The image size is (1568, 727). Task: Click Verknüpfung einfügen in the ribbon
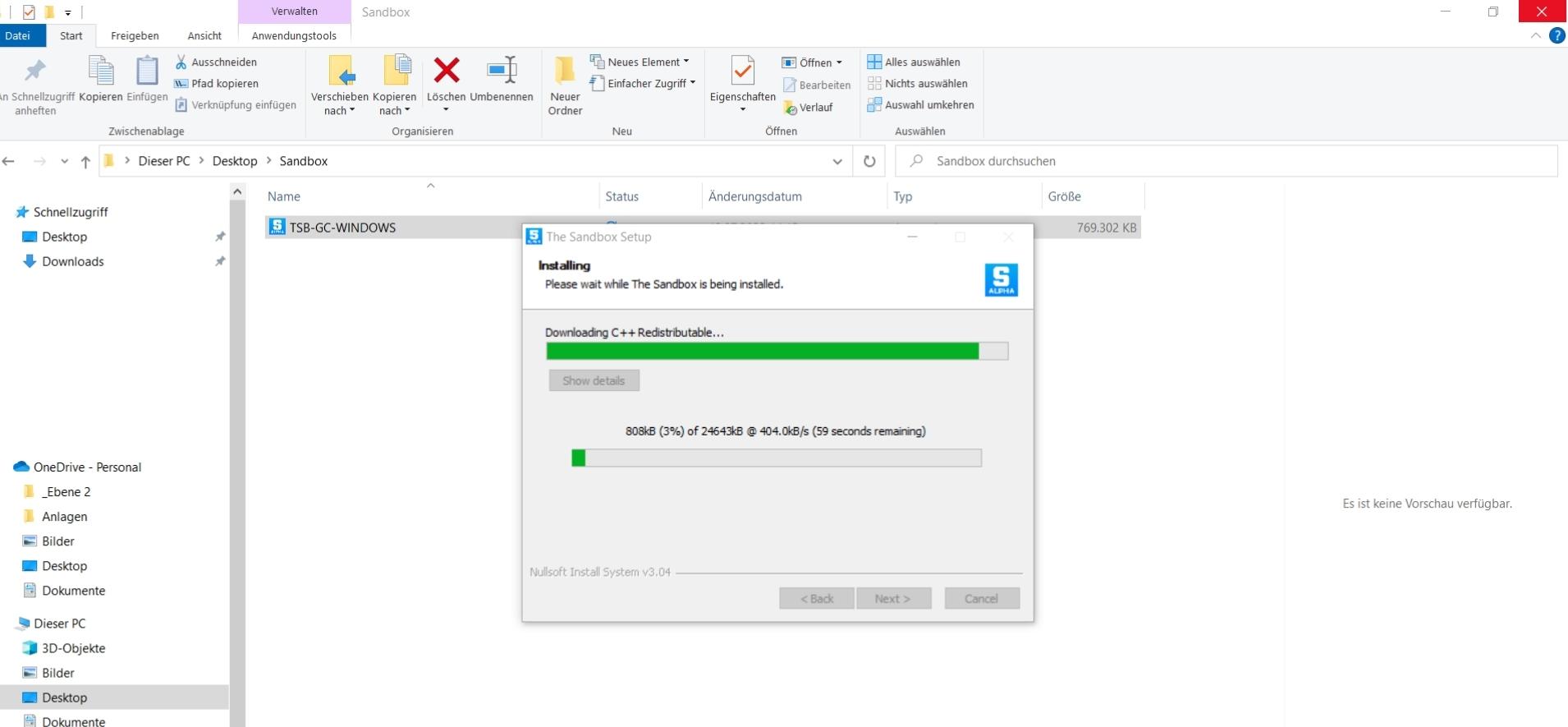click(236, 104)
